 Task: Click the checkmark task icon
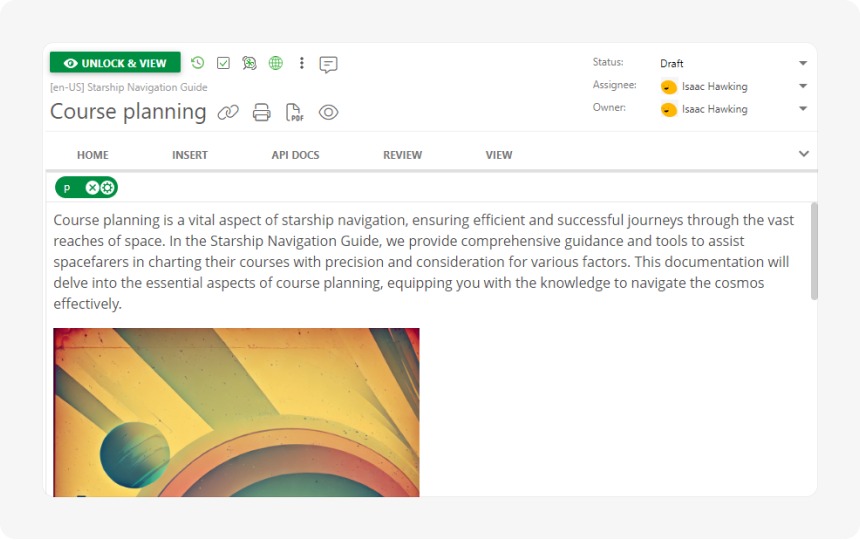(223, 63)
